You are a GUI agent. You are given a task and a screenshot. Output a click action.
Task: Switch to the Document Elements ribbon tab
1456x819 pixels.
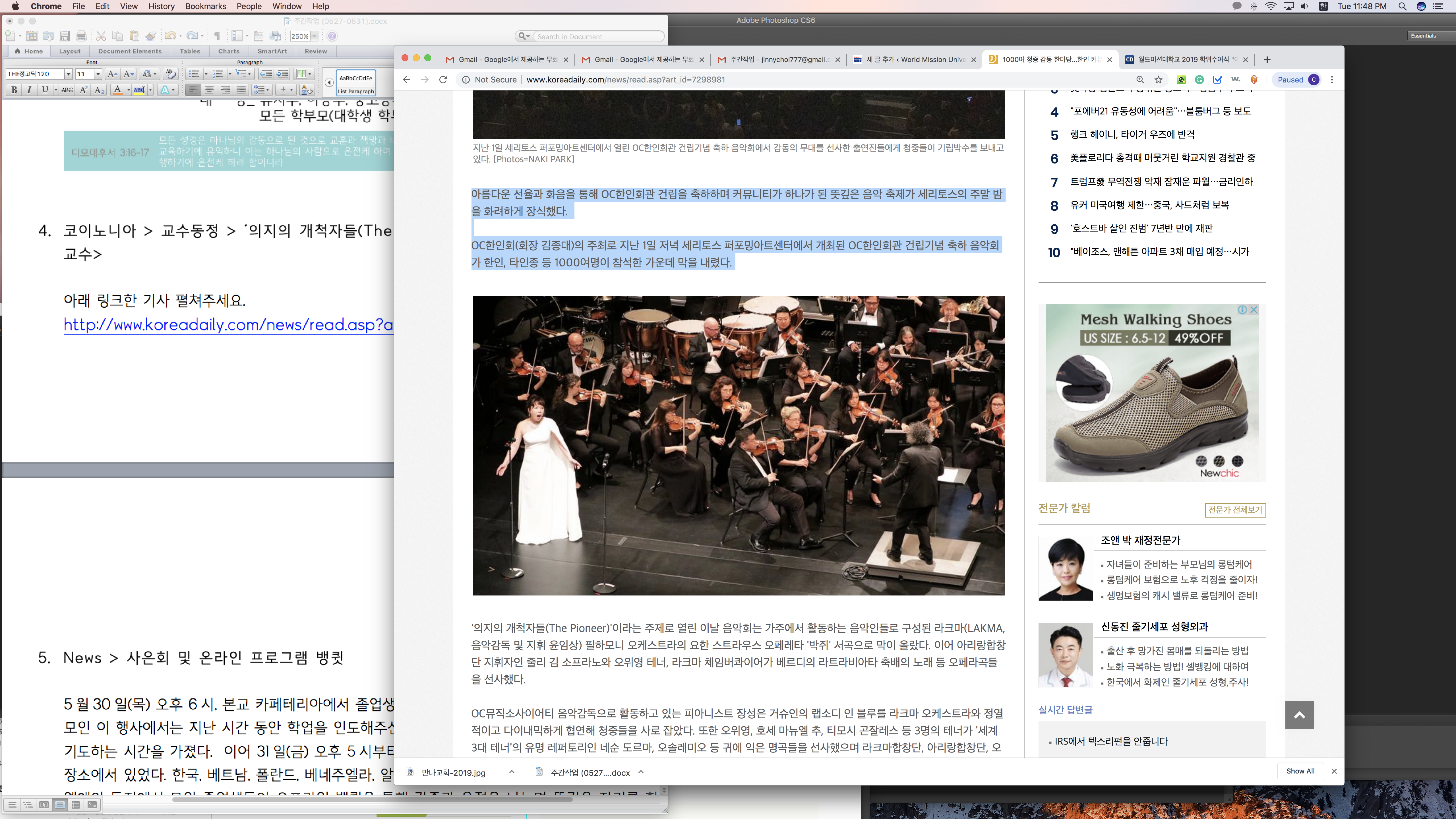pyautogui.click(x=129, y=51)
